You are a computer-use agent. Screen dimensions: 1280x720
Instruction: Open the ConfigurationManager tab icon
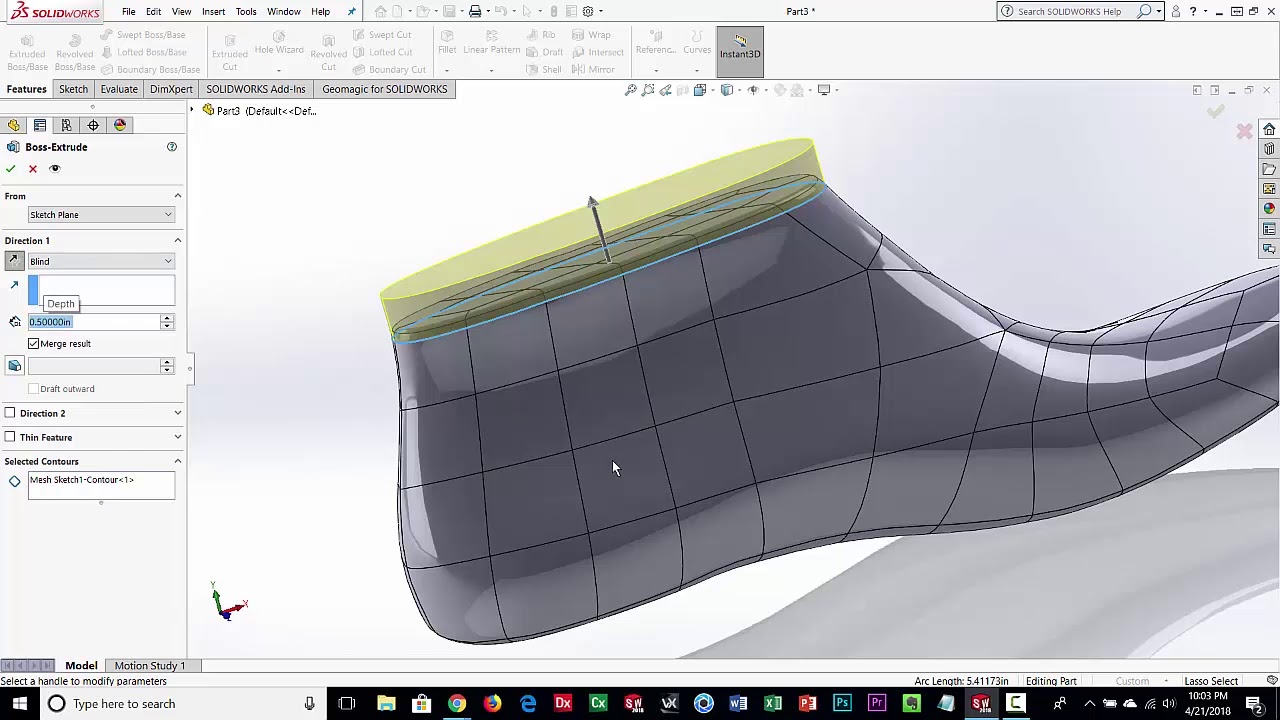(66, 125)
